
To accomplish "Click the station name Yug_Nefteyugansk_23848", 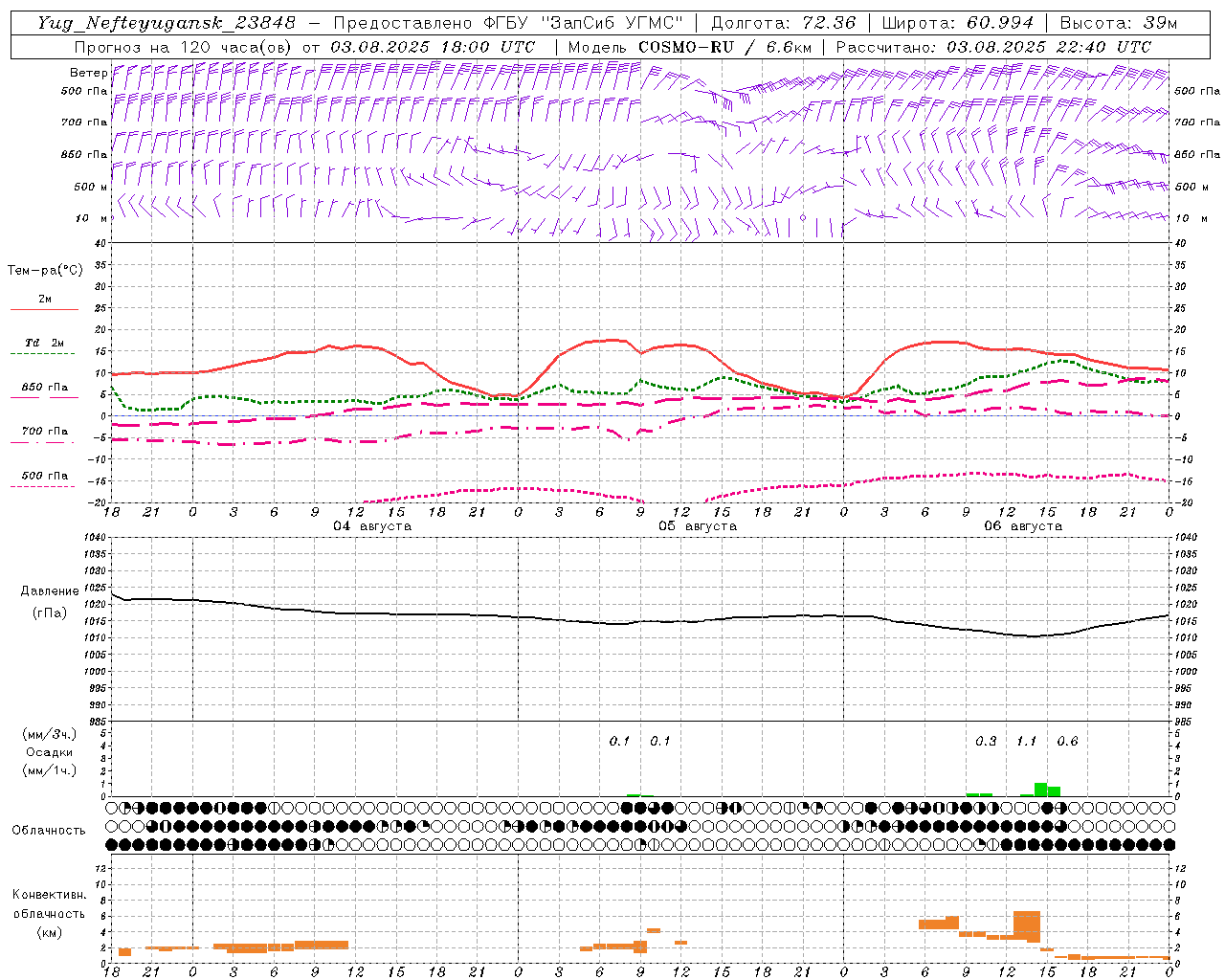I will 167,23.
